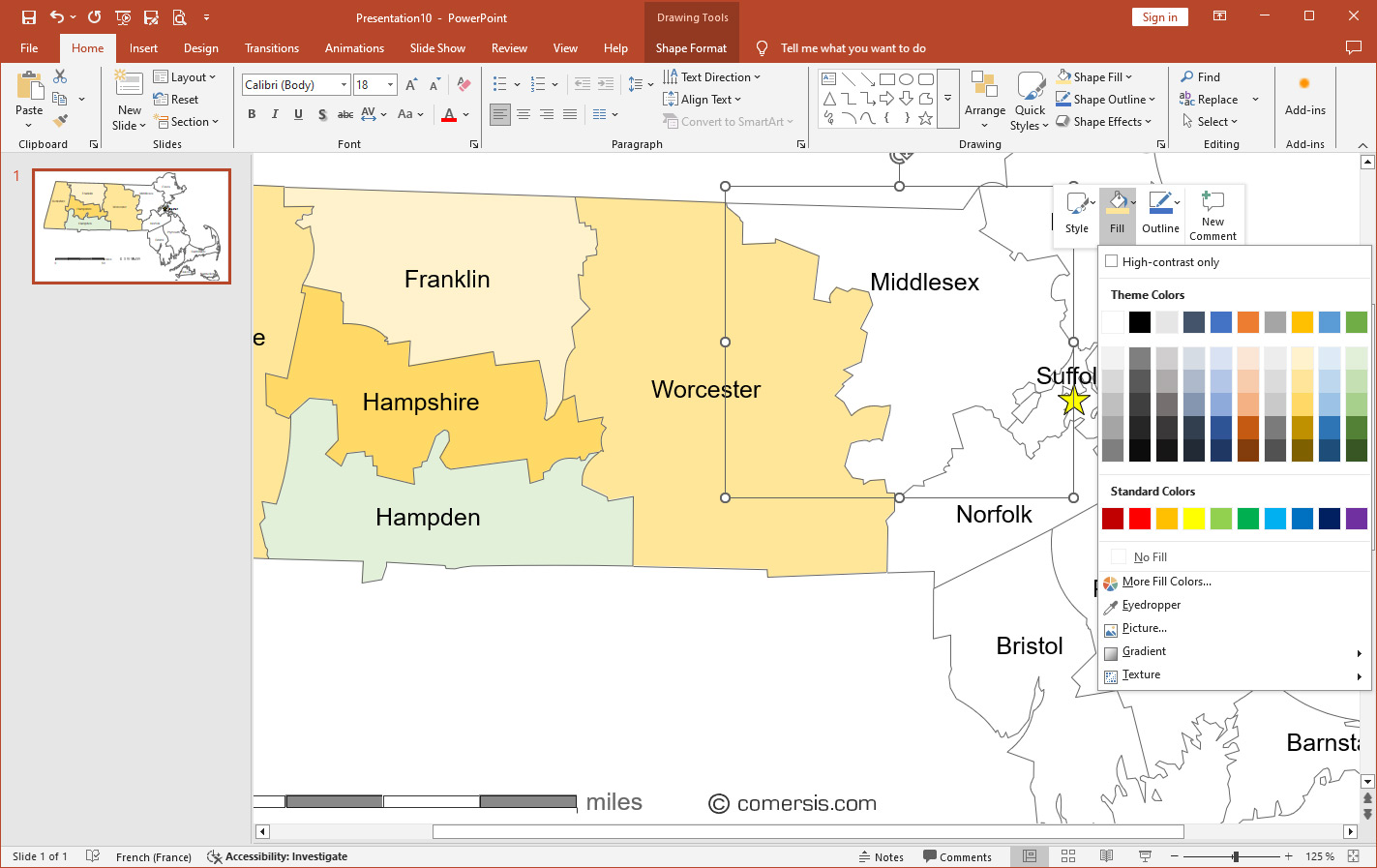
Task: Switch to the Transitions tab
Action: tap(272, 48)
